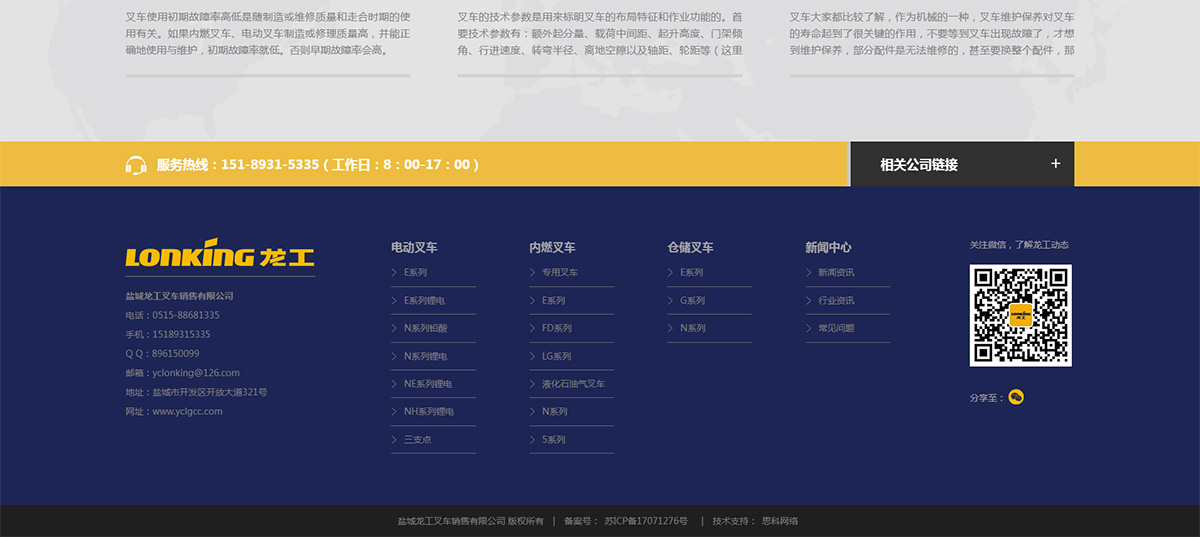Image resolution: width=1200 pixels, height=537 pixels.
Task: Click the arrow icon beside 专用叉车
Action: (533, 272)
